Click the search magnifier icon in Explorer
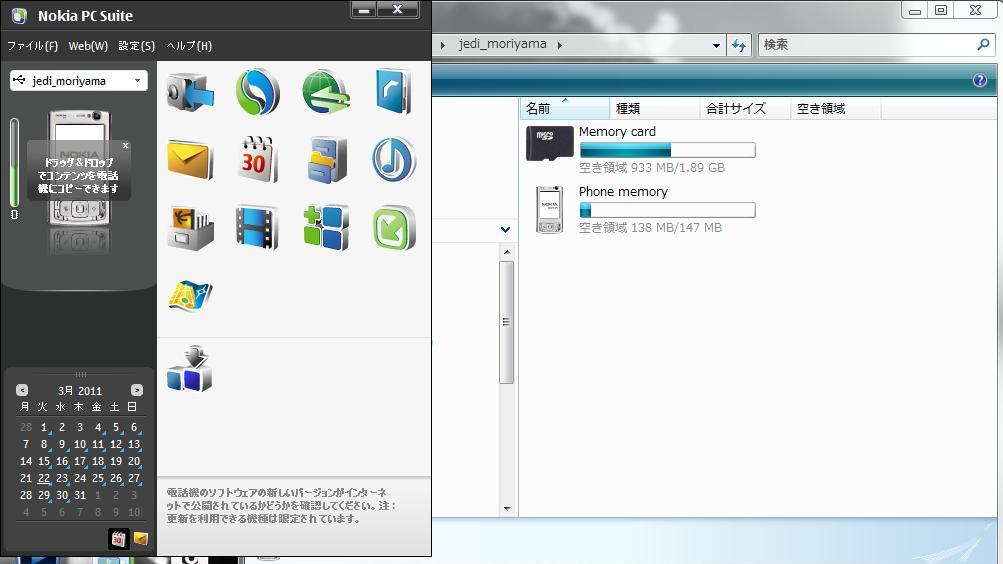The width and height of the screenshot is (1003, 564). click(984, 44)
